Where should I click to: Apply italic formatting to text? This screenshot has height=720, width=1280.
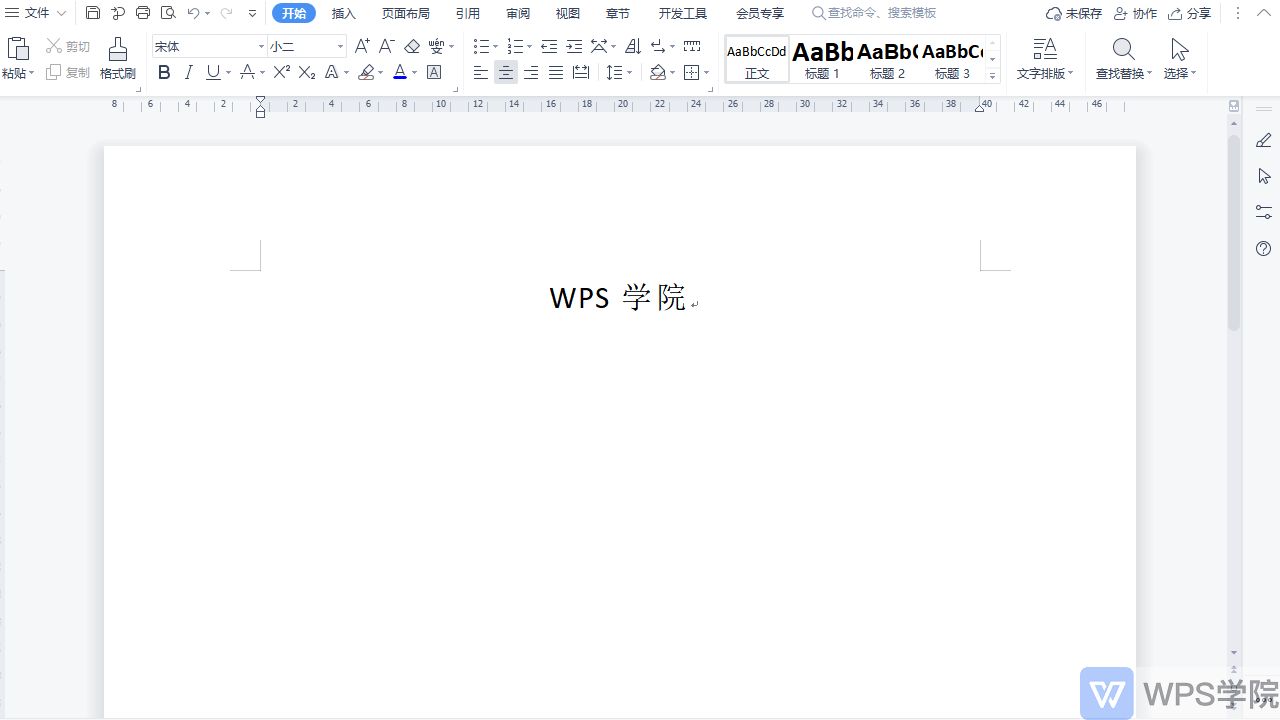point(189,72)
